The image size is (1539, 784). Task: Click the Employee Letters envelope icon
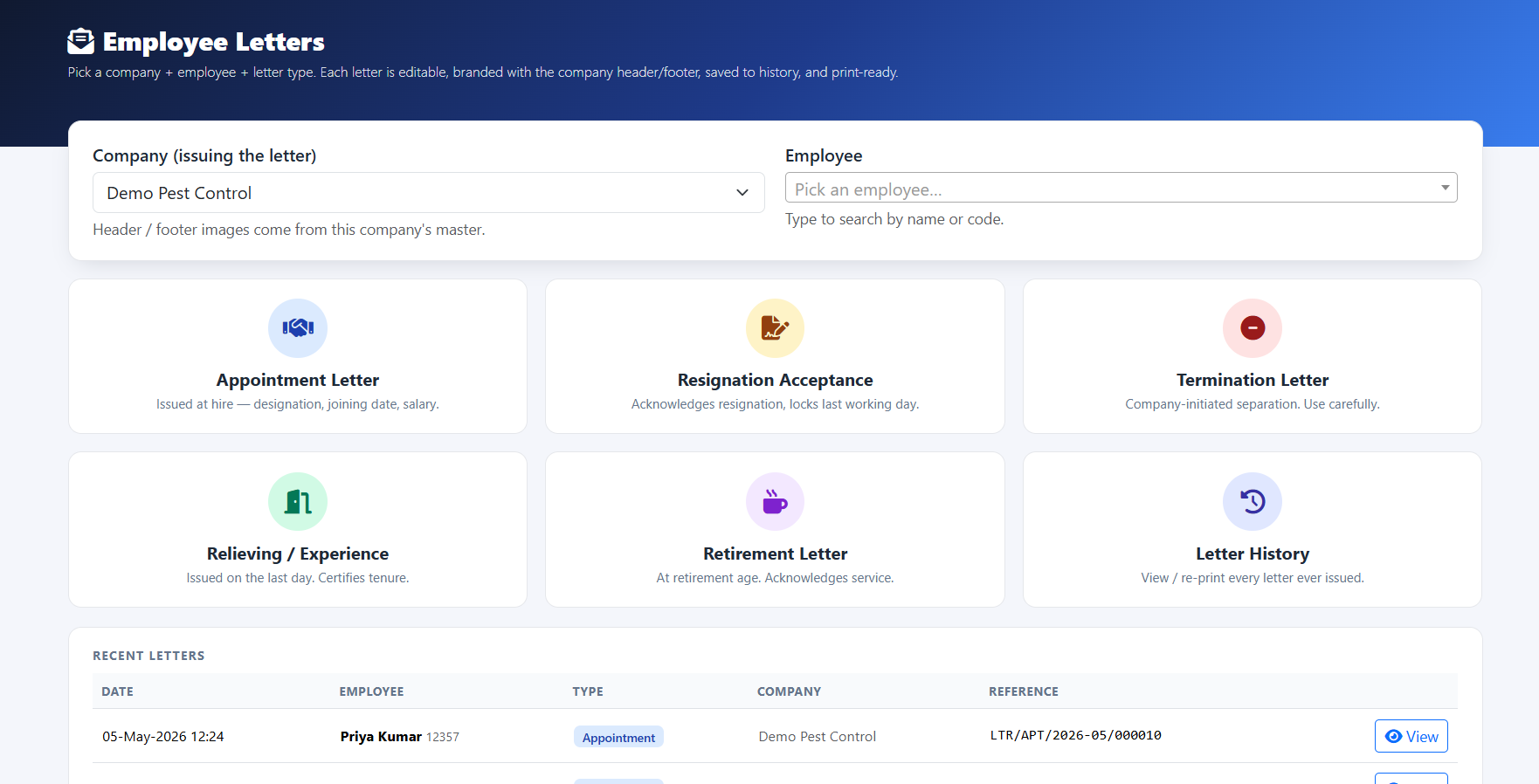(x=80, y=41)
